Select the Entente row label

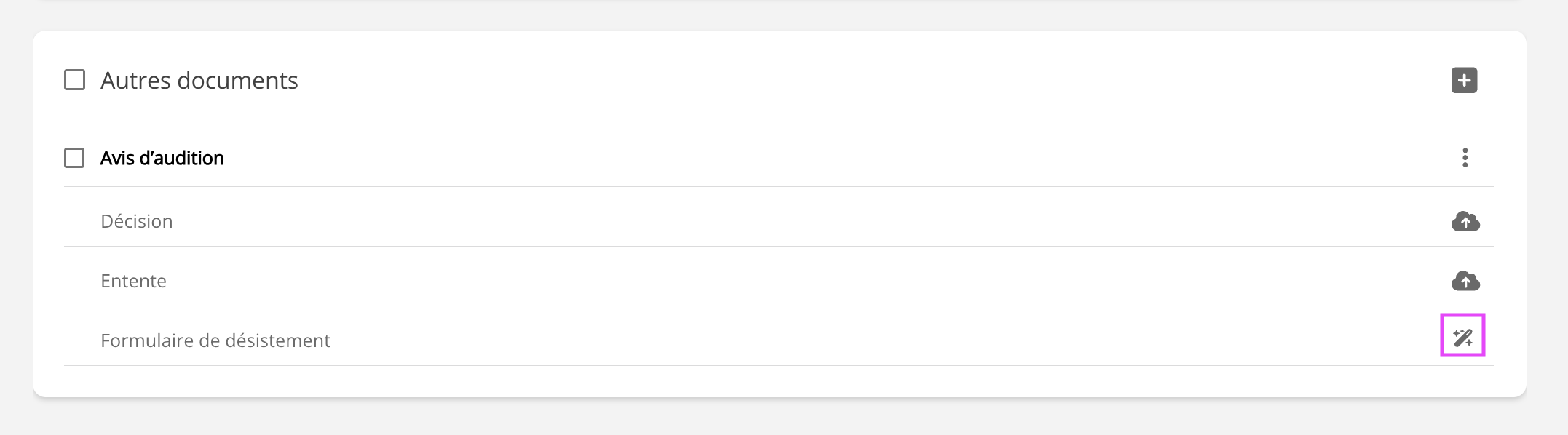tap(133, 281)
